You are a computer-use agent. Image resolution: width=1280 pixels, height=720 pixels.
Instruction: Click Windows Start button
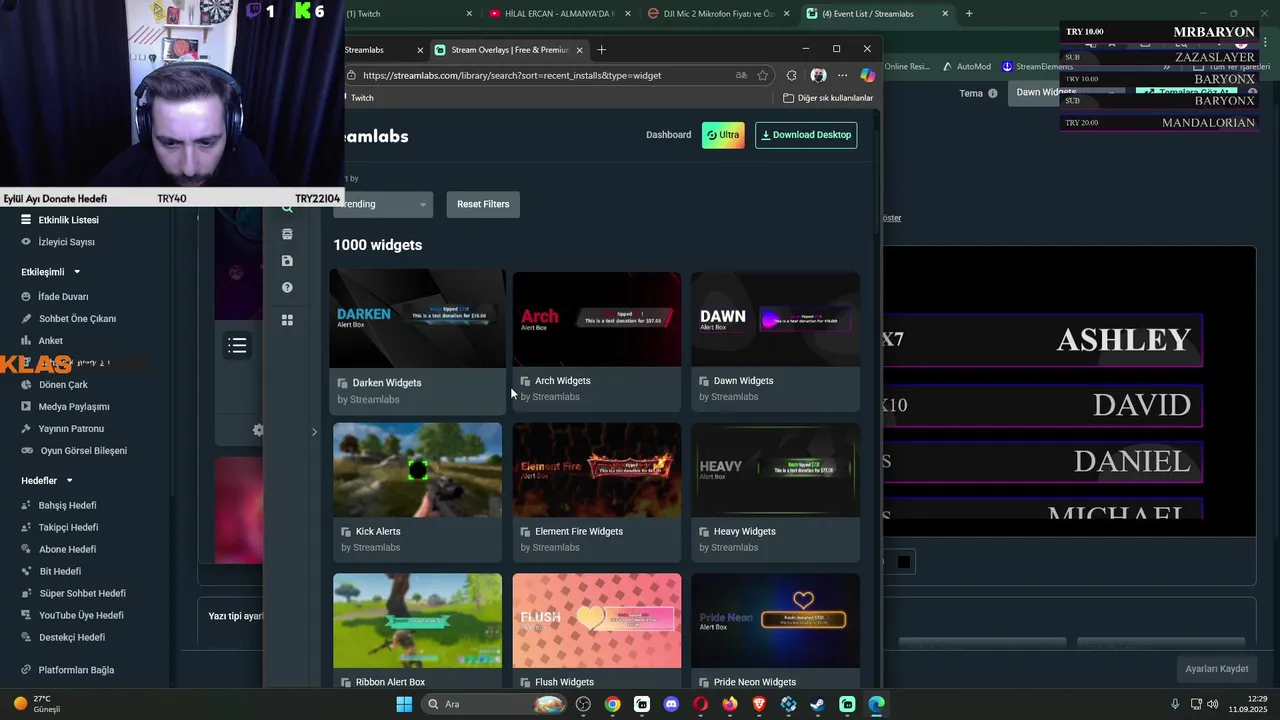pyautogui.click(x=404, y=704)
